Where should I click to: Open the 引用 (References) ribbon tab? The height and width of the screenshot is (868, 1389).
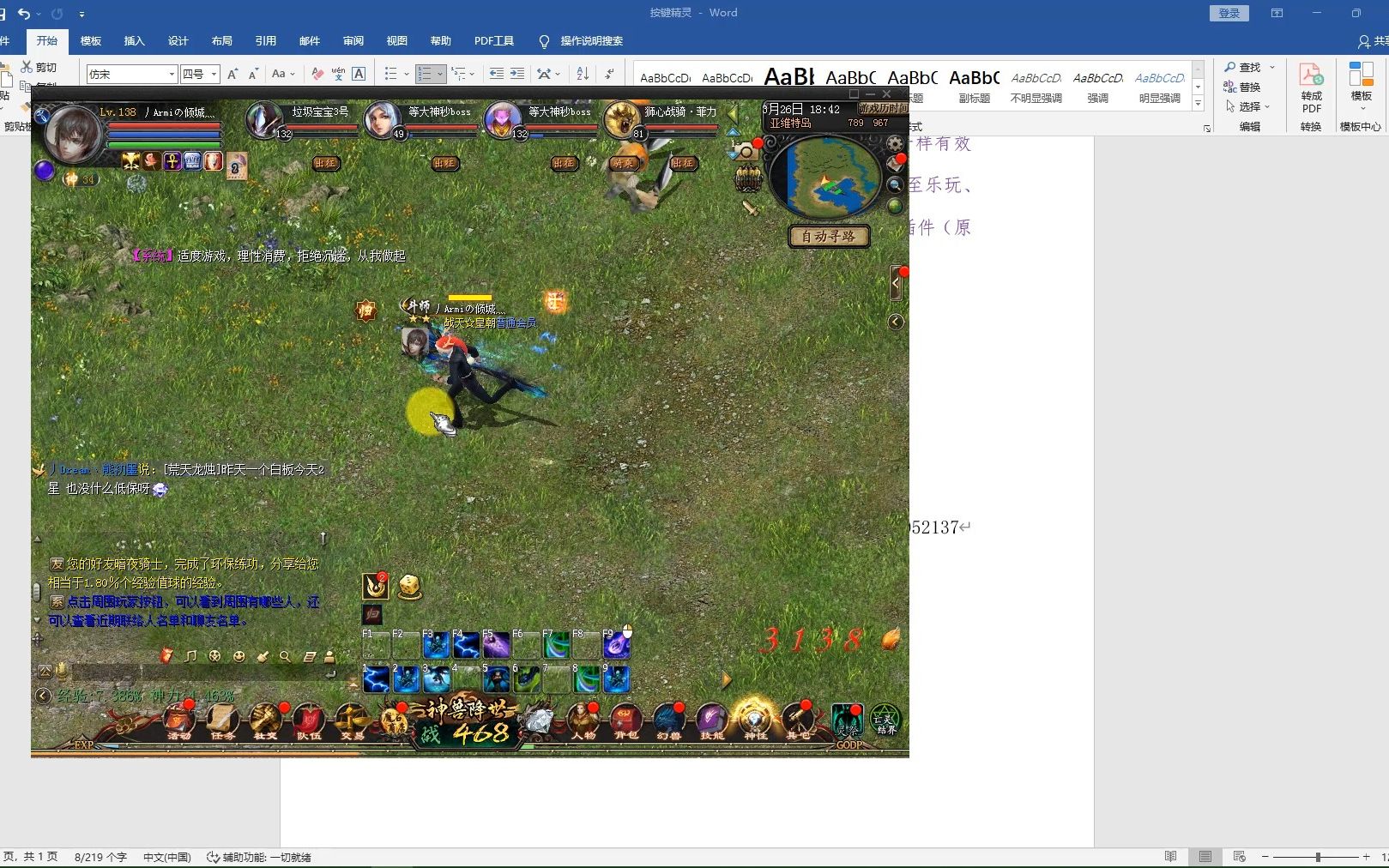(x=265, y=40)
